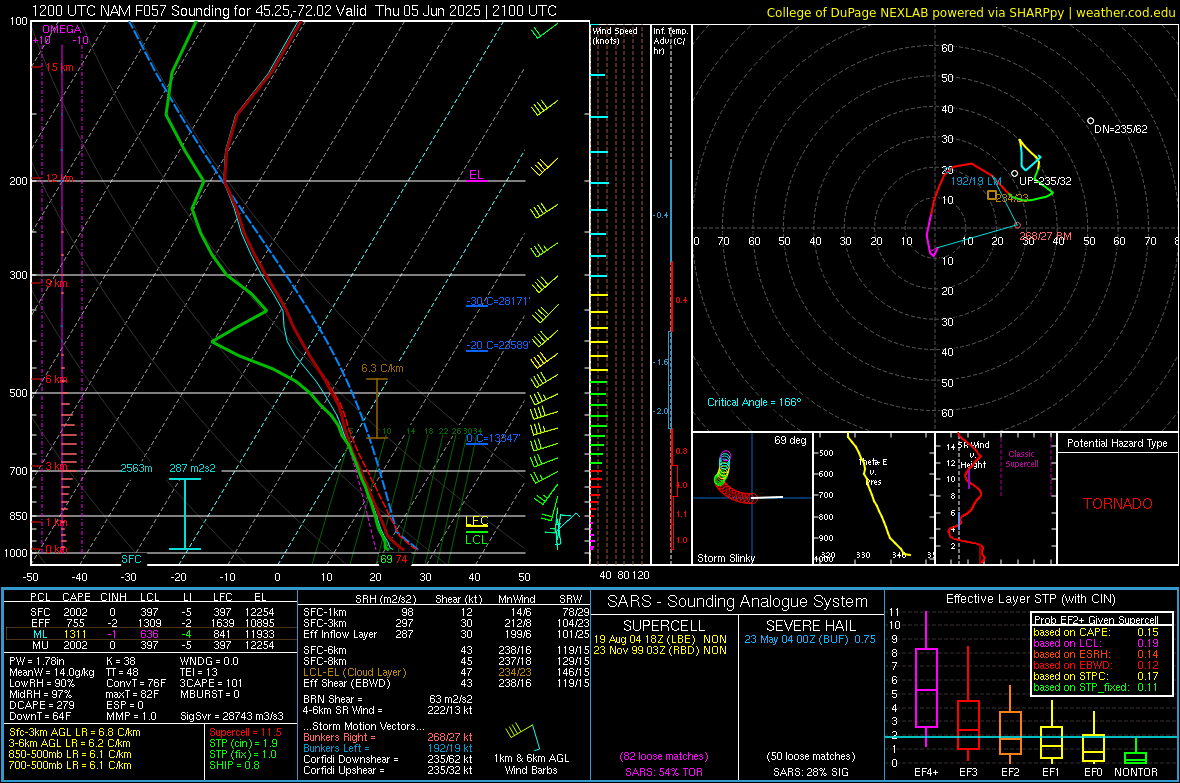Select the MU parcel row in the table

coord(151,645)
